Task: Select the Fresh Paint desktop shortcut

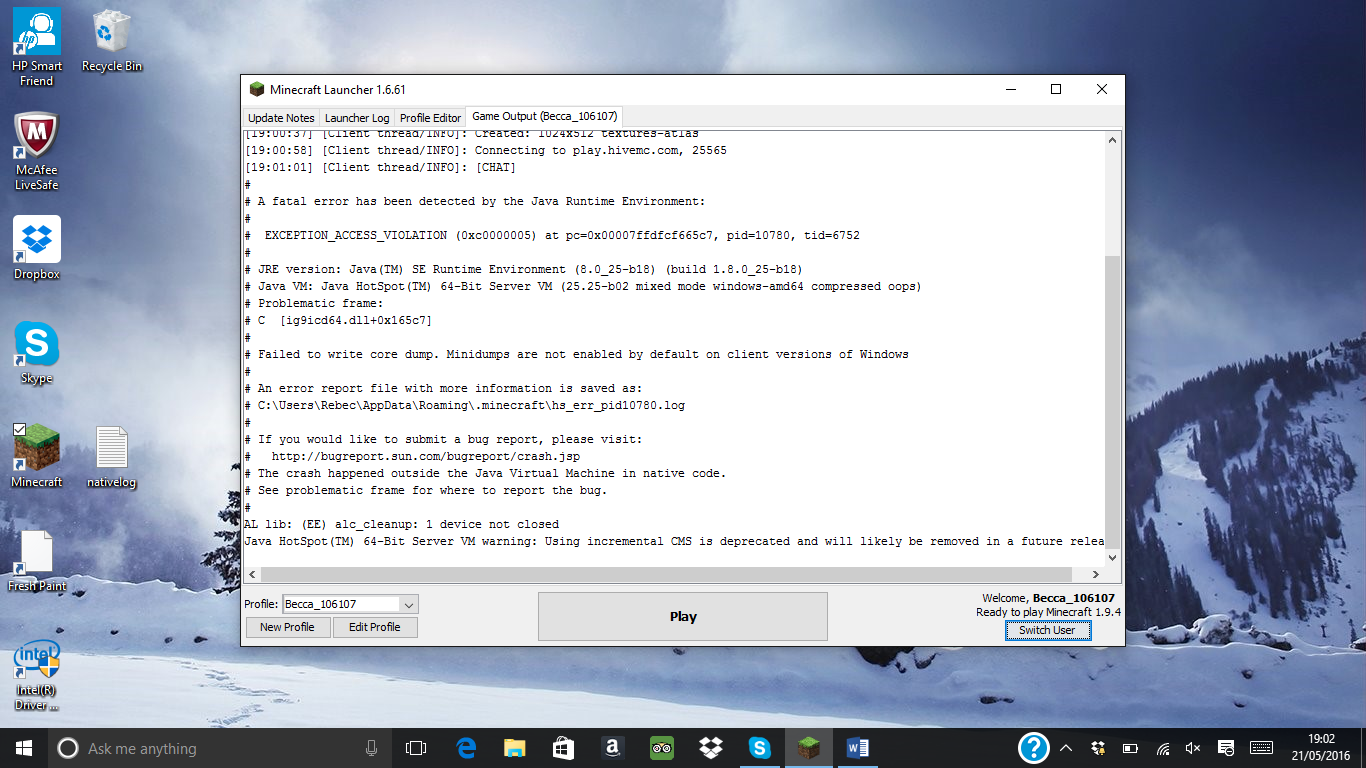Action: [x=37, y=561]
